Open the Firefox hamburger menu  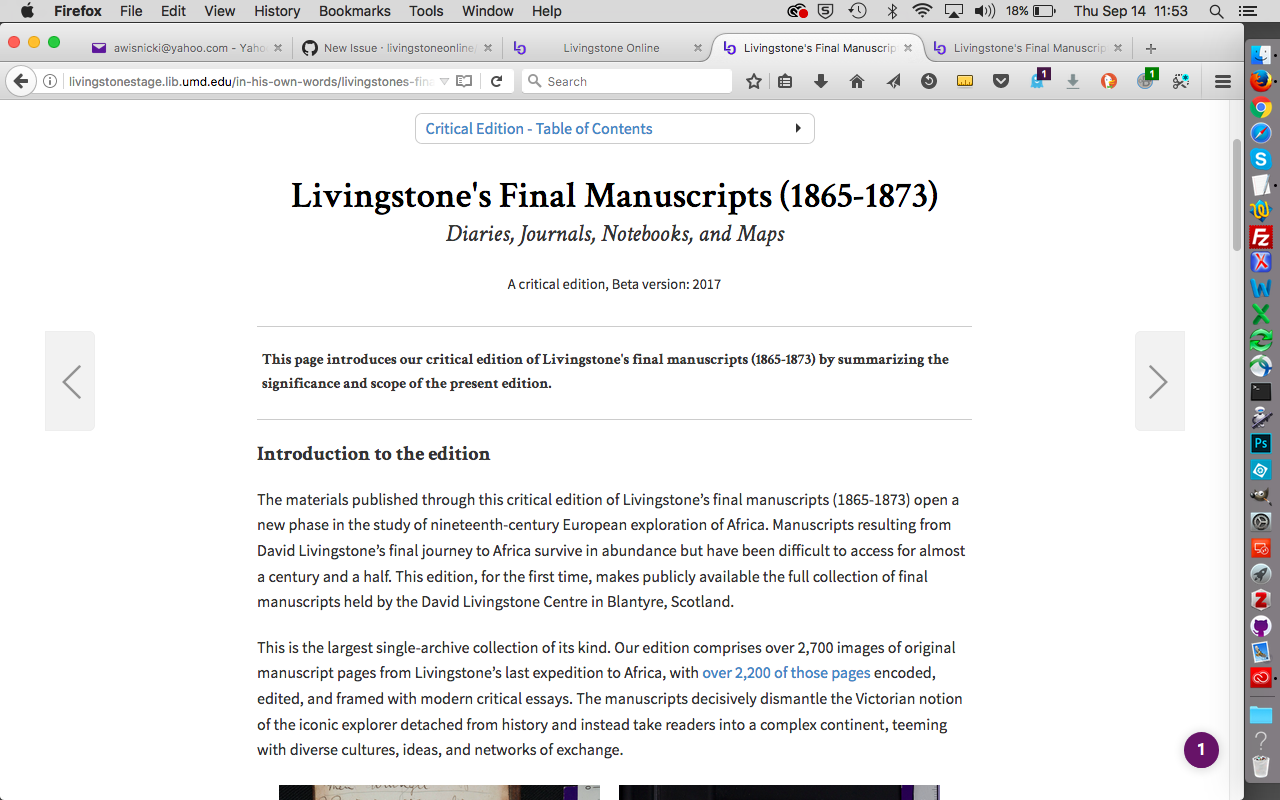pos(1223,82)
